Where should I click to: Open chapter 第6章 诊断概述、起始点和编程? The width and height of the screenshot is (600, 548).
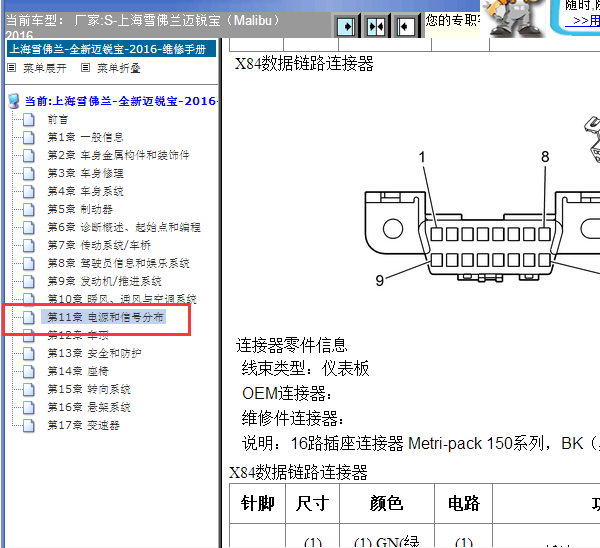tap(124, 227)
